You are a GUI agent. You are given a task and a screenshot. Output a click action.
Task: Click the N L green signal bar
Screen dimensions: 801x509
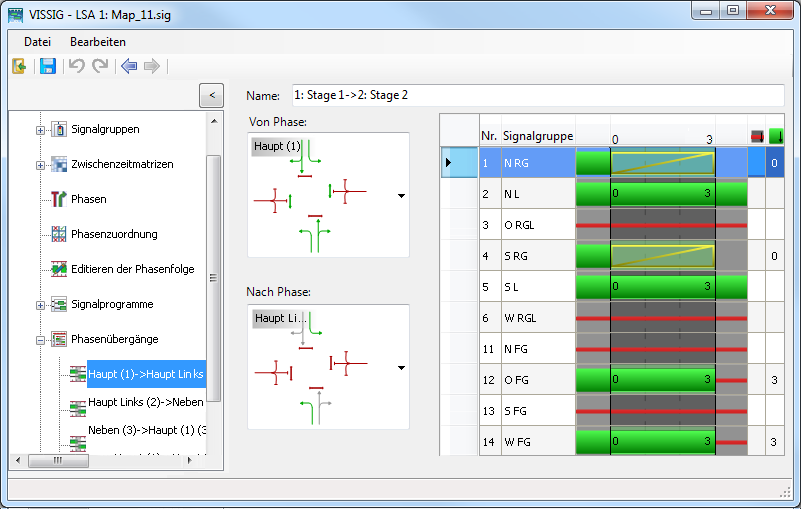[662, 193]
